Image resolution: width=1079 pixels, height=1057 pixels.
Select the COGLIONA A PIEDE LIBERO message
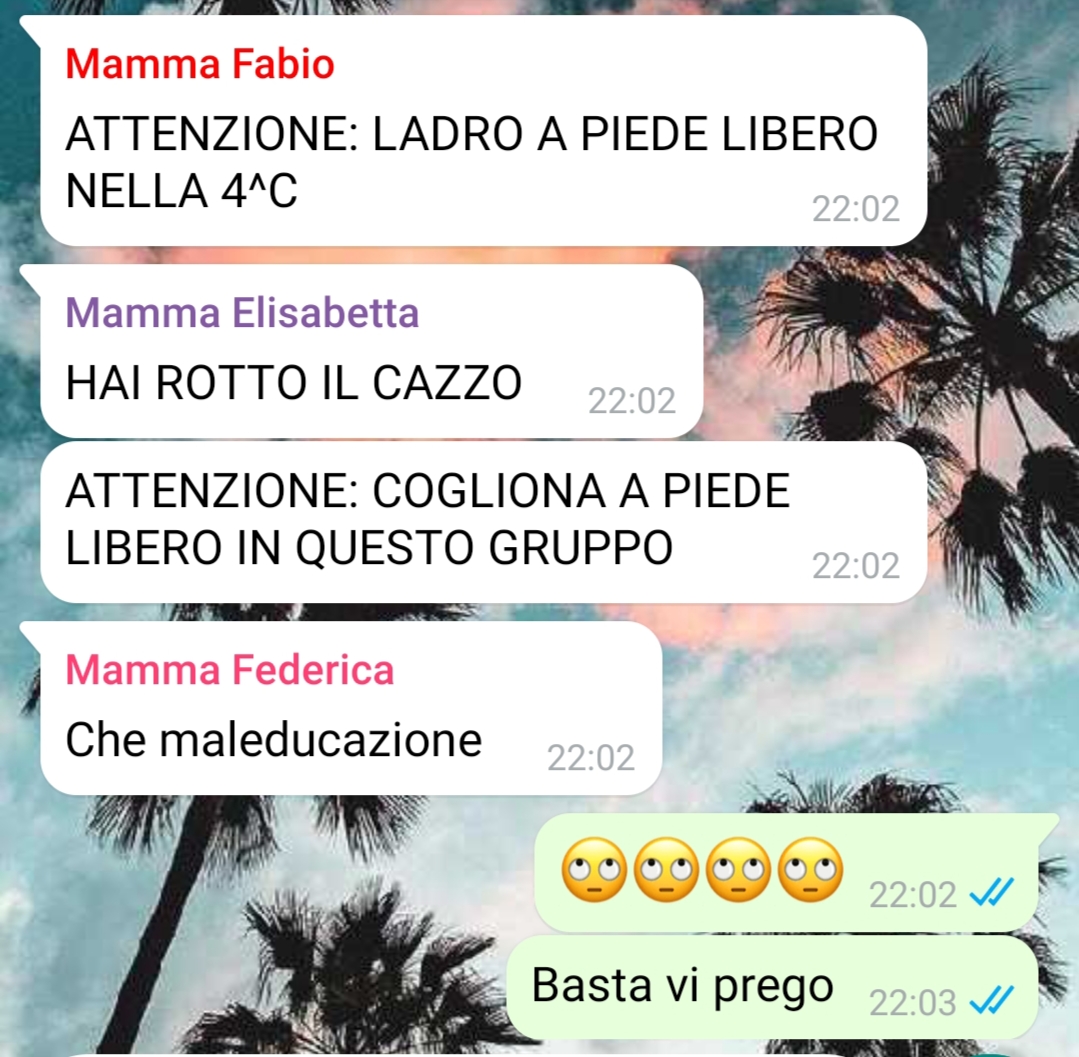click(x=484, y=522)
